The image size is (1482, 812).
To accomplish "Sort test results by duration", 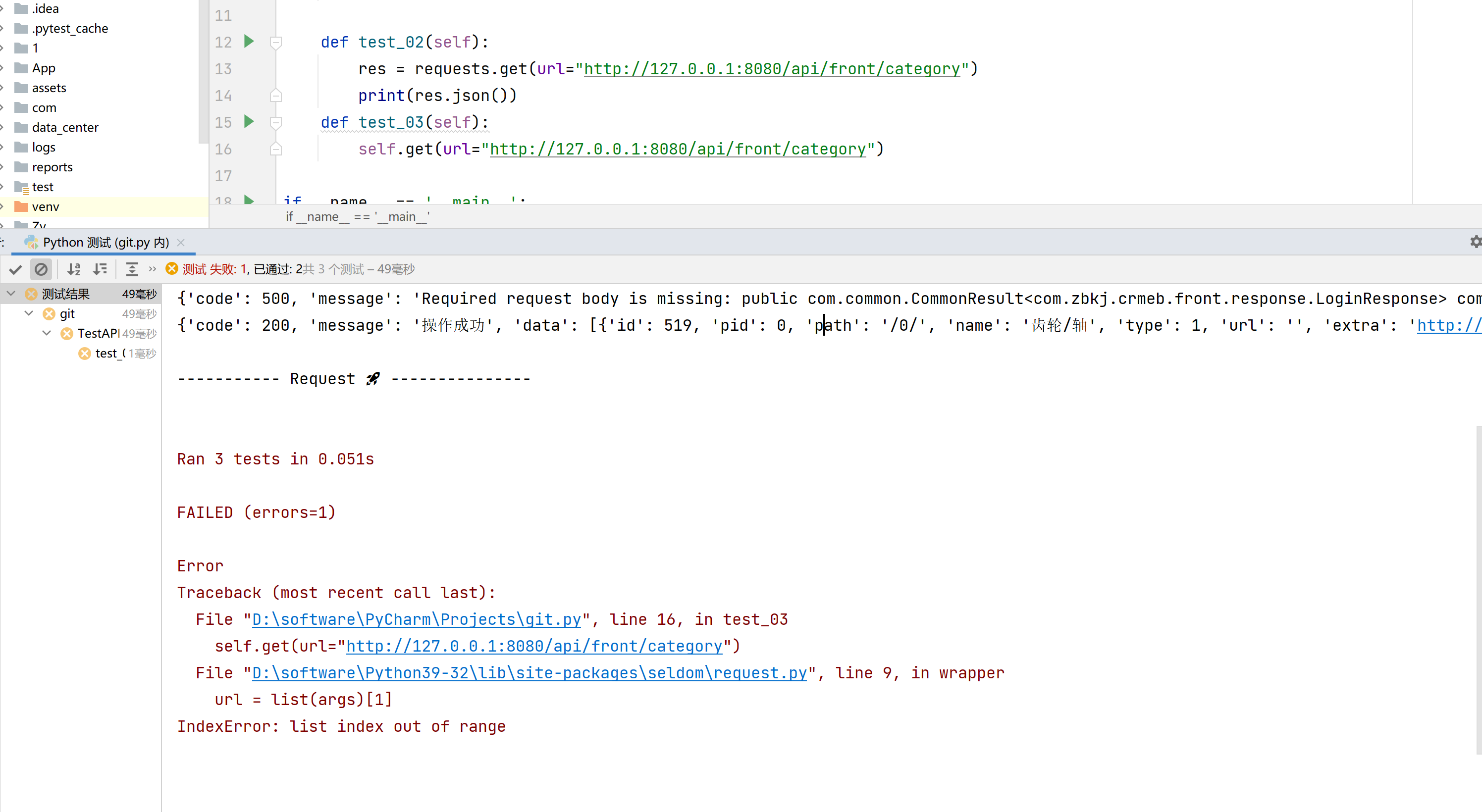I will click(100, 269).
